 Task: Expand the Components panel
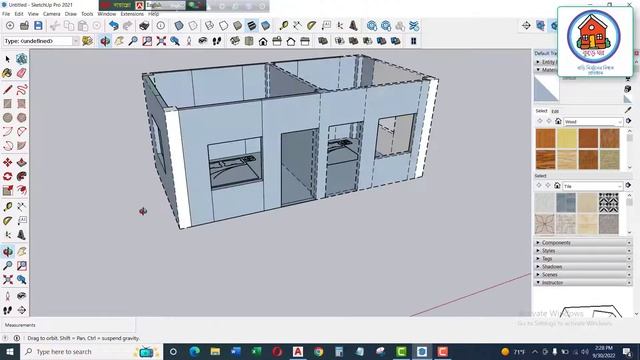click(583, 242)
